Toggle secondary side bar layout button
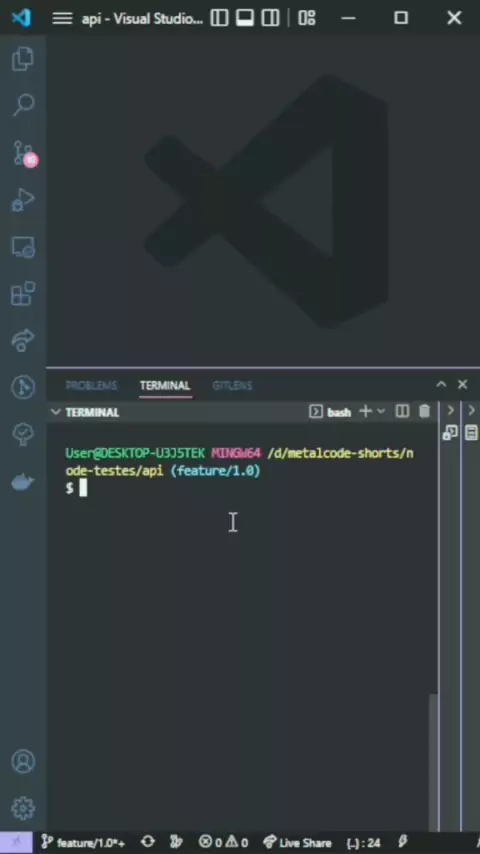 [270, 18]
